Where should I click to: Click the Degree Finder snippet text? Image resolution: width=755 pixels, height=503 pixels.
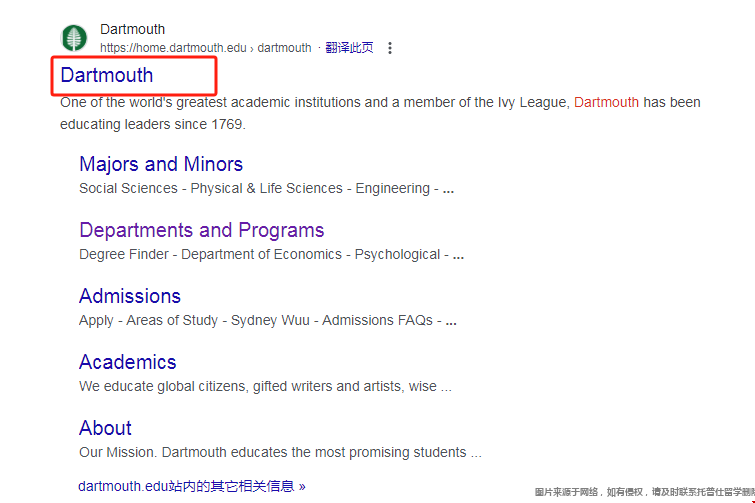126,254
